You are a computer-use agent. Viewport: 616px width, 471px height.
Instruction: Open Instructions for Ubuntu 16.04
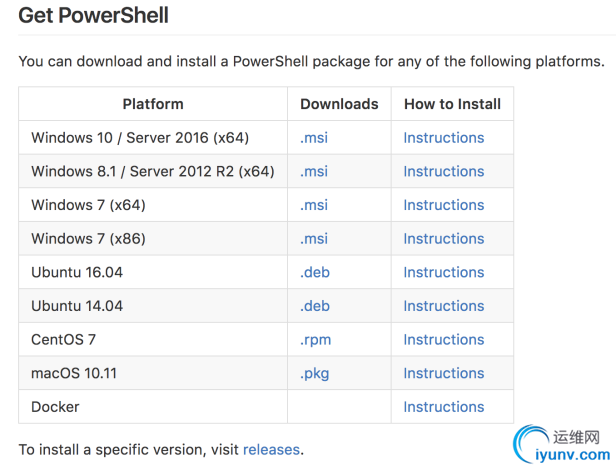(x=443, y=272)
